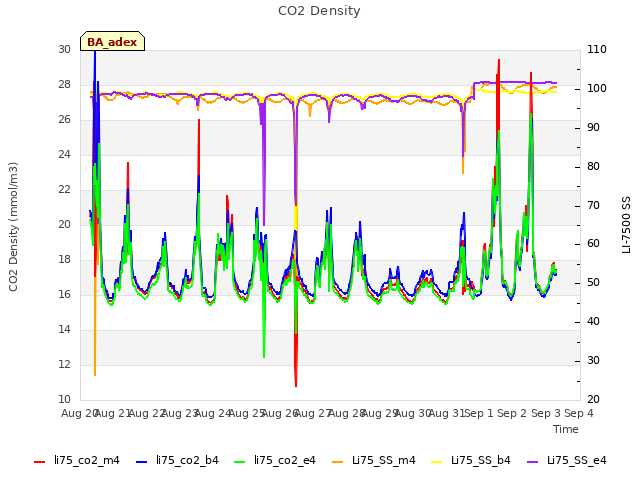Screen dimensions: 640x480
Task: Toggle li75_co2_m4 series in legend
Action: point(77,461)
